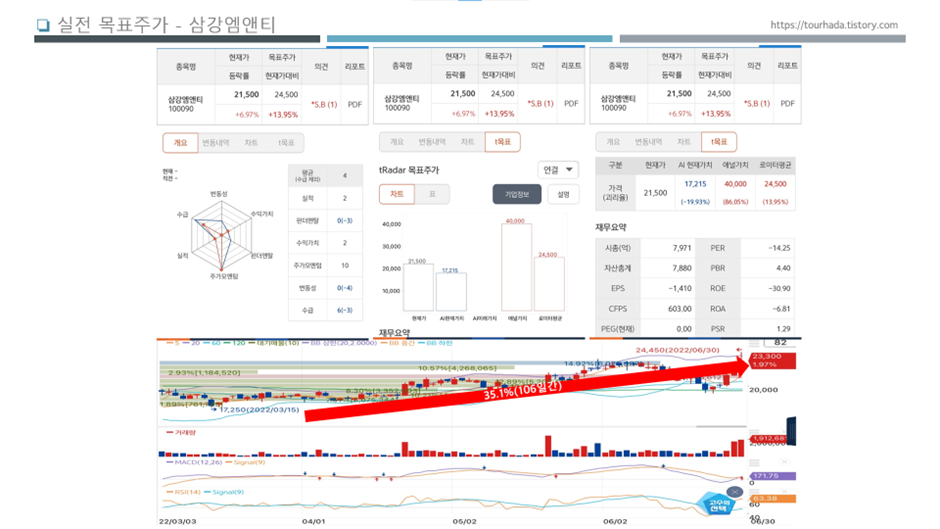Click the 17,250(2022/03/15) low price label
The width and height of the screenshot is (940, 529).
click(259, 410)
